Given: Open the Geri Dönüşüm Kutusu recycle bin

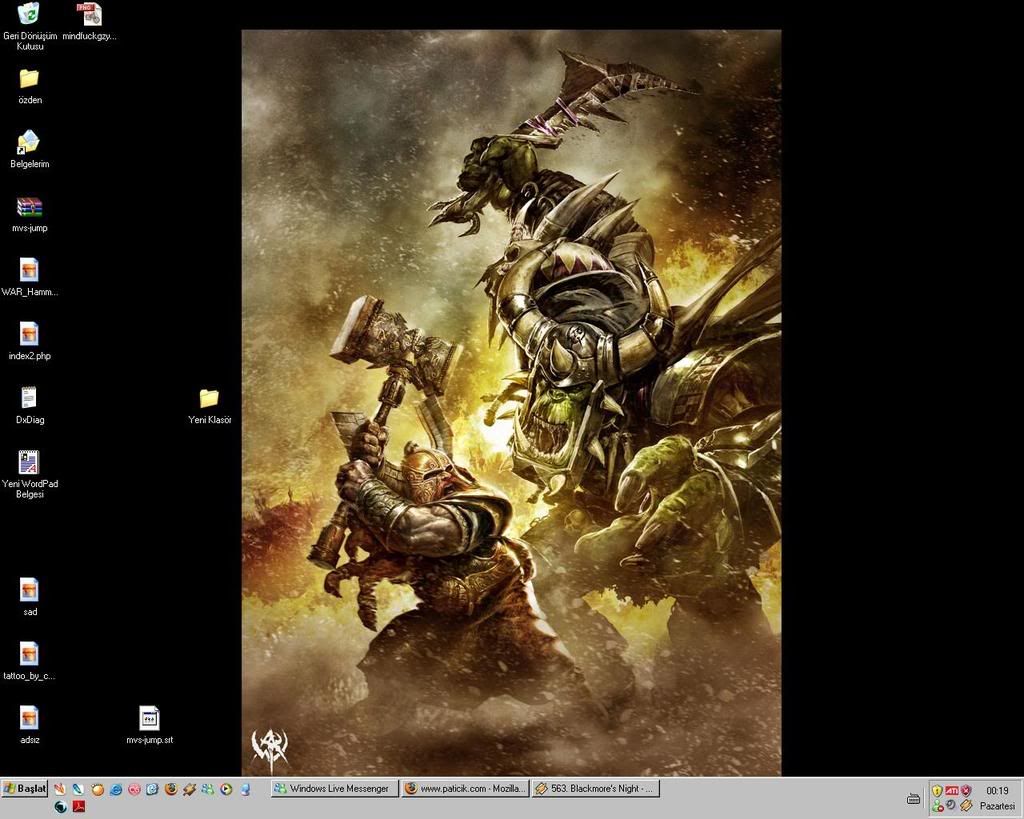Looking at the screenshot, I should 29,14.
